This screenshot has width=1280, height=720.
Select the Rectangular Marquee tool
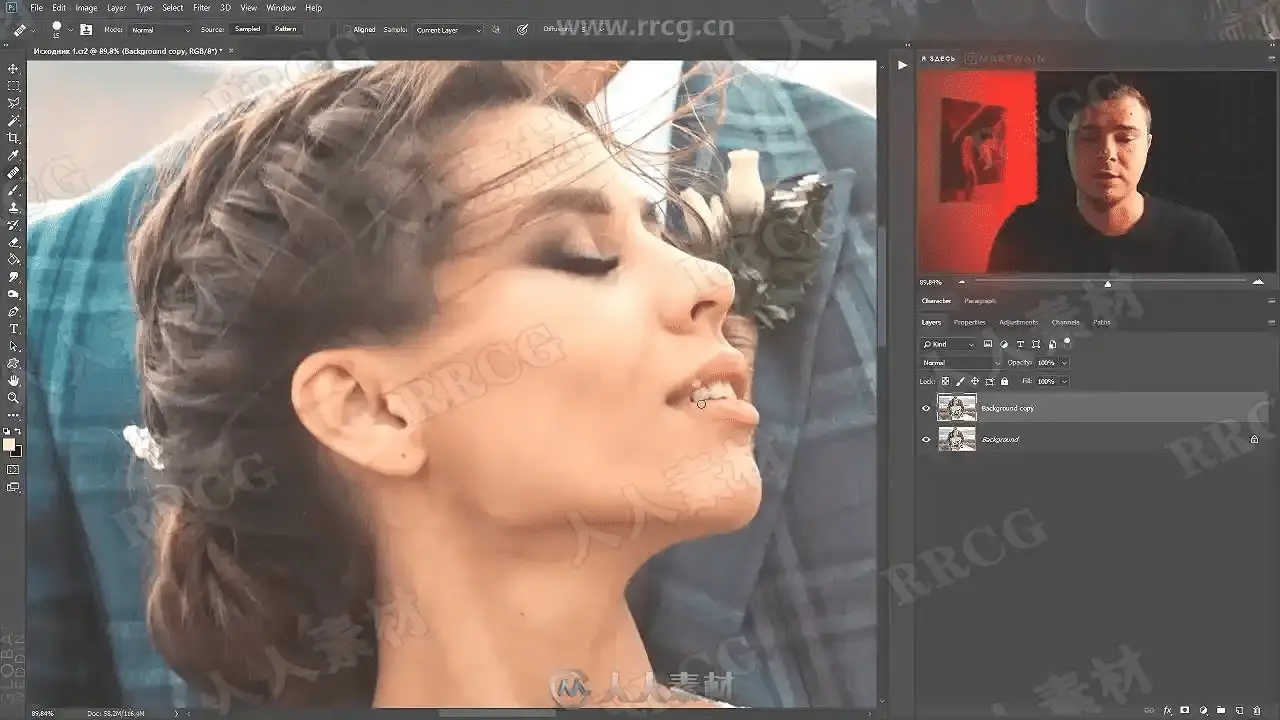point(14,86)
